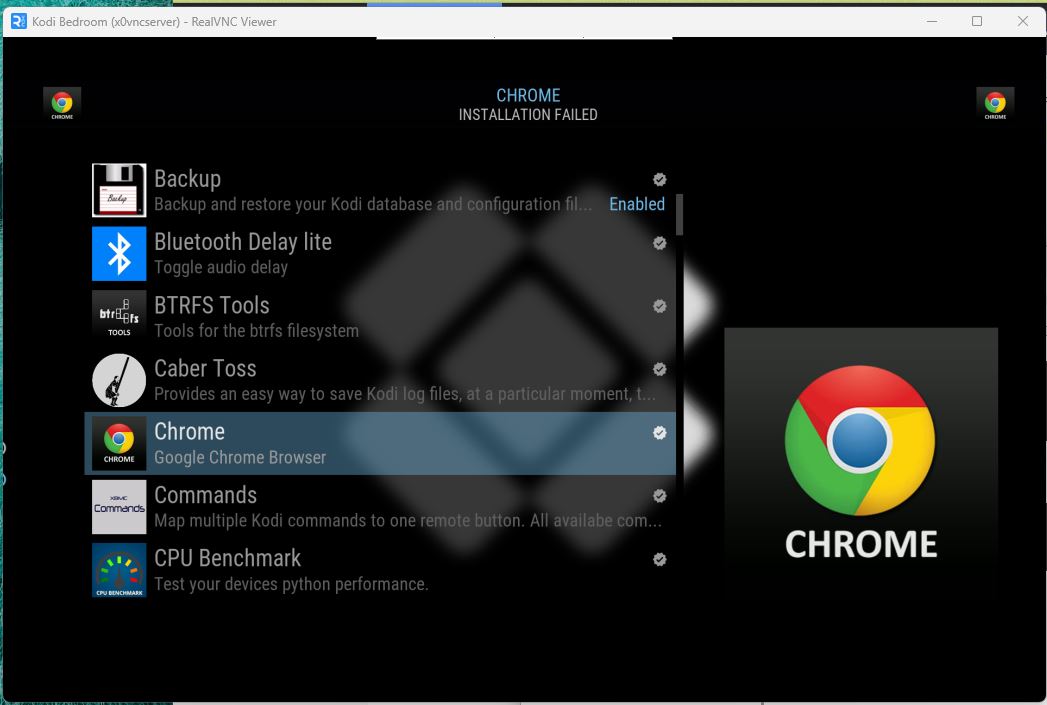Click the CHROME notification heading
Image resolution: width=1047 pixels, height=705 pixels.
pyautogui.click(x=528, y=95)
